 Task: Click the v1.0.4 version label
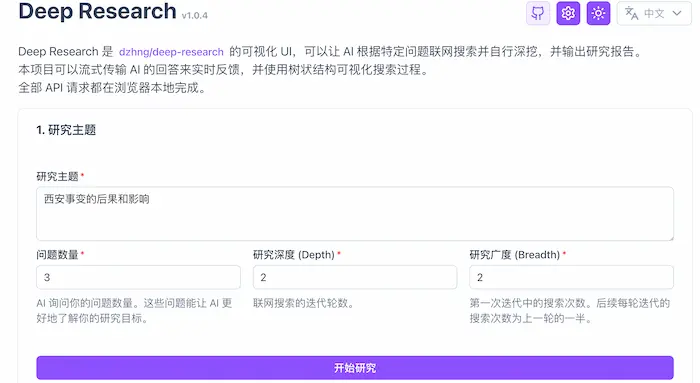pyautogui.click(x=195, y=16)
